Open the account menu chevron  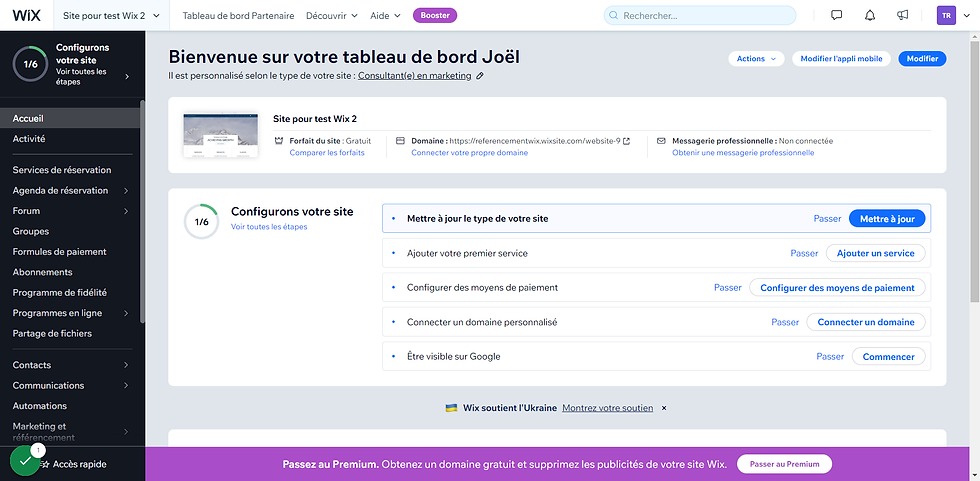[968, 16]
